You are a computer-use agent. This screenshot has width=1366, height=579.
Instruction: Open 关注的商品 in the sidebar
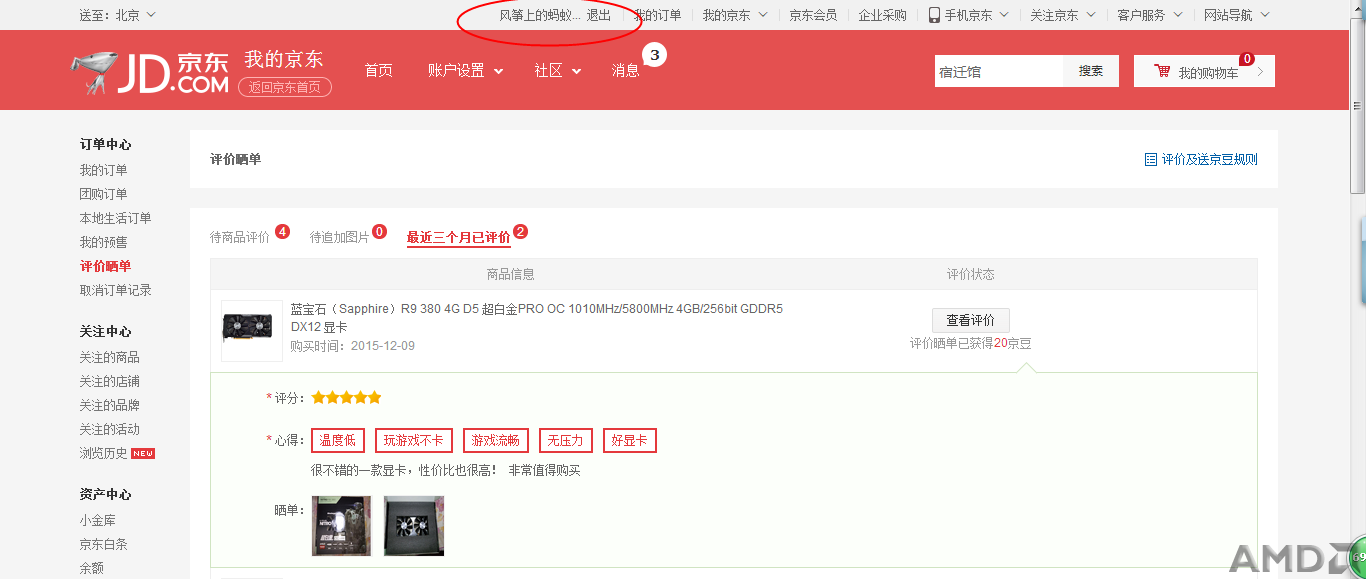pos(110,357)
